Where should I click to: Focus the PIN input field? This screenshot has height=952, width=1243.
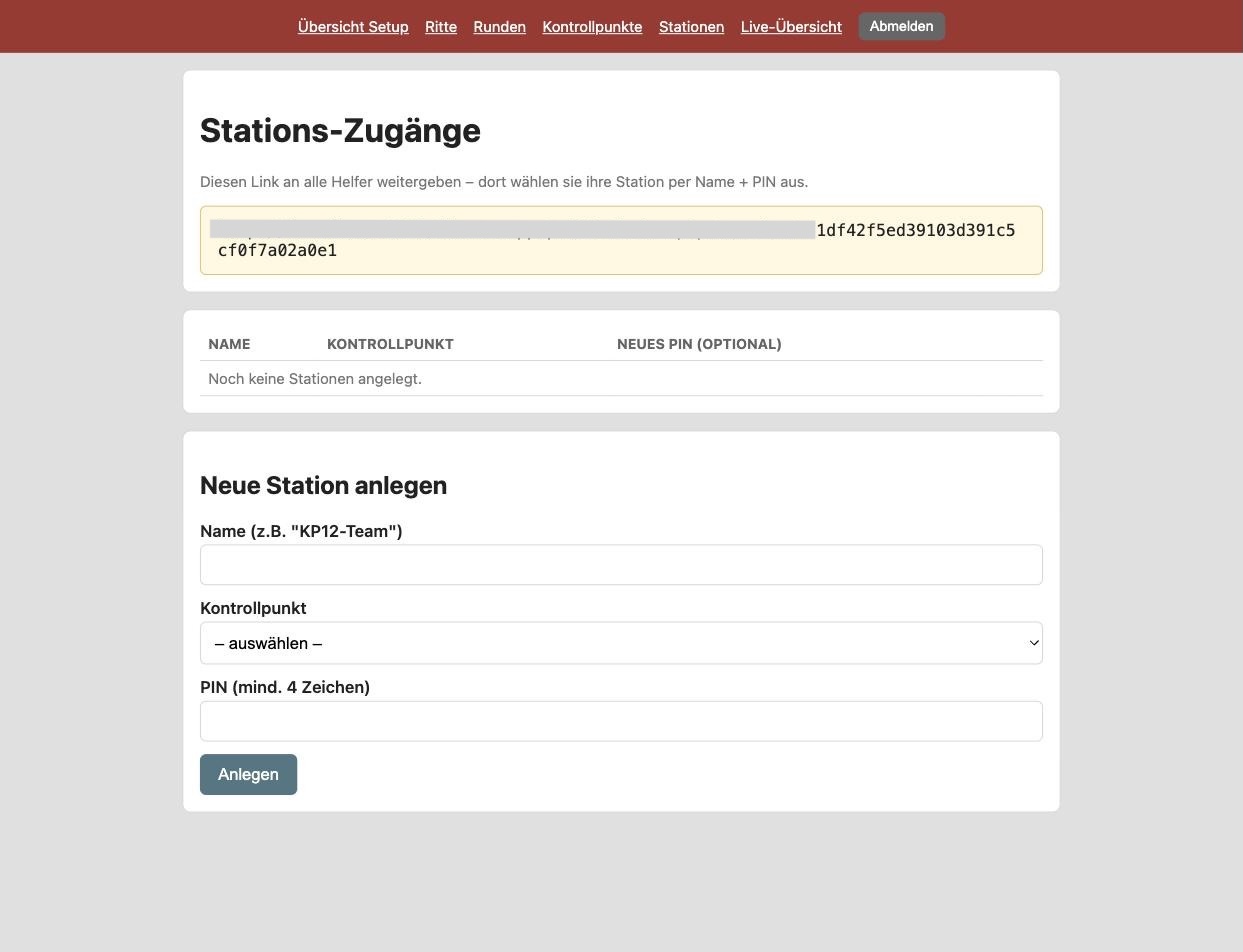pyautogui.click(x=621, y=721)
